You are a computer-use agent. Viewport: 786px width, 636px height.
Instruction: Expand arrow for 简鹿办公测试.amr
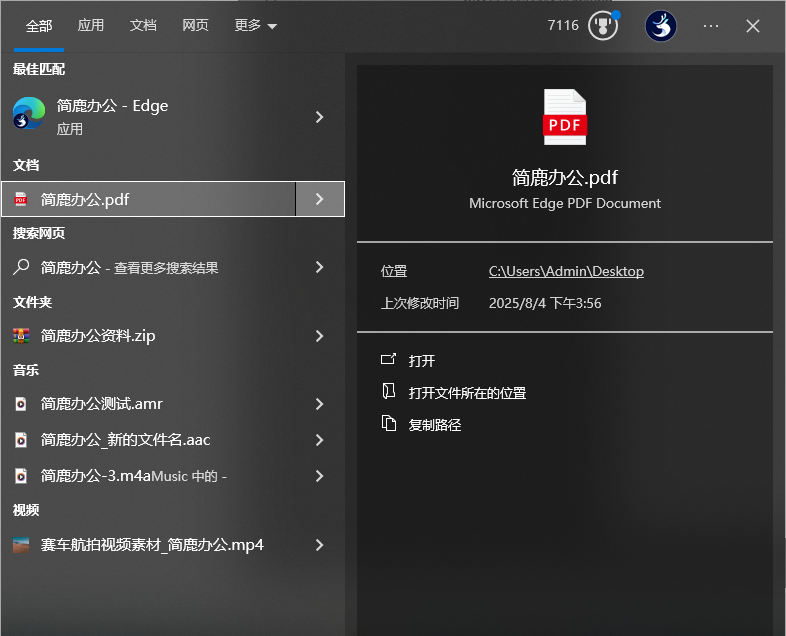tap(319, 404)
